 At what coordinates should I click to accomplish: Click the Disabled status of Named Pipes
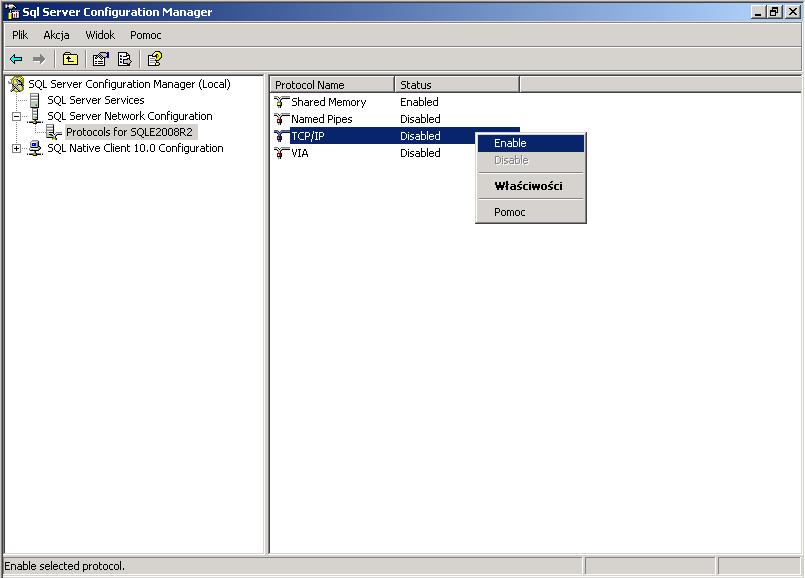(x=420, y=119)
